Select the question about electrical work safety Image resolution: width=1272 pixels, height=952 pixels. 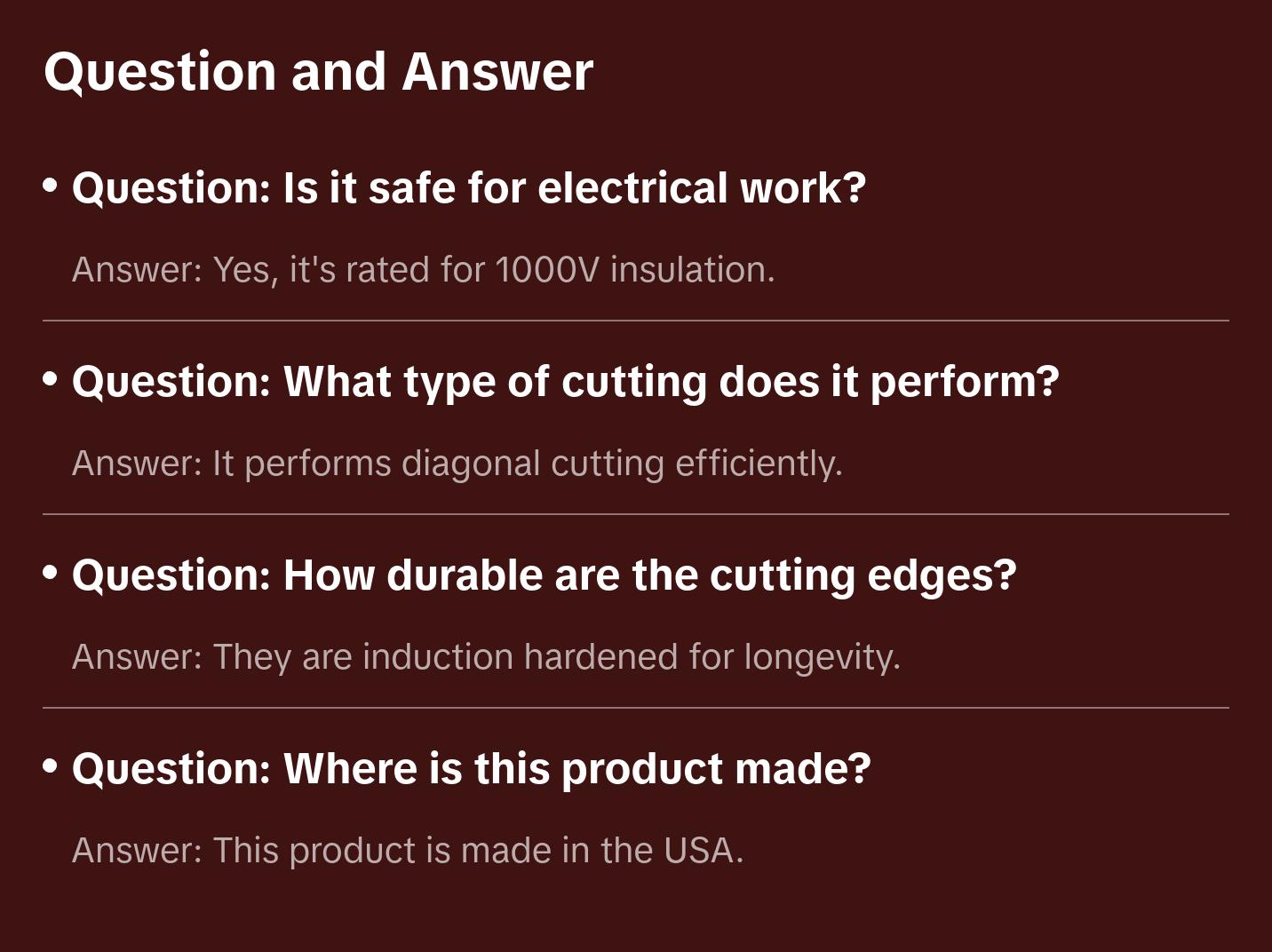tap(468, 188)
